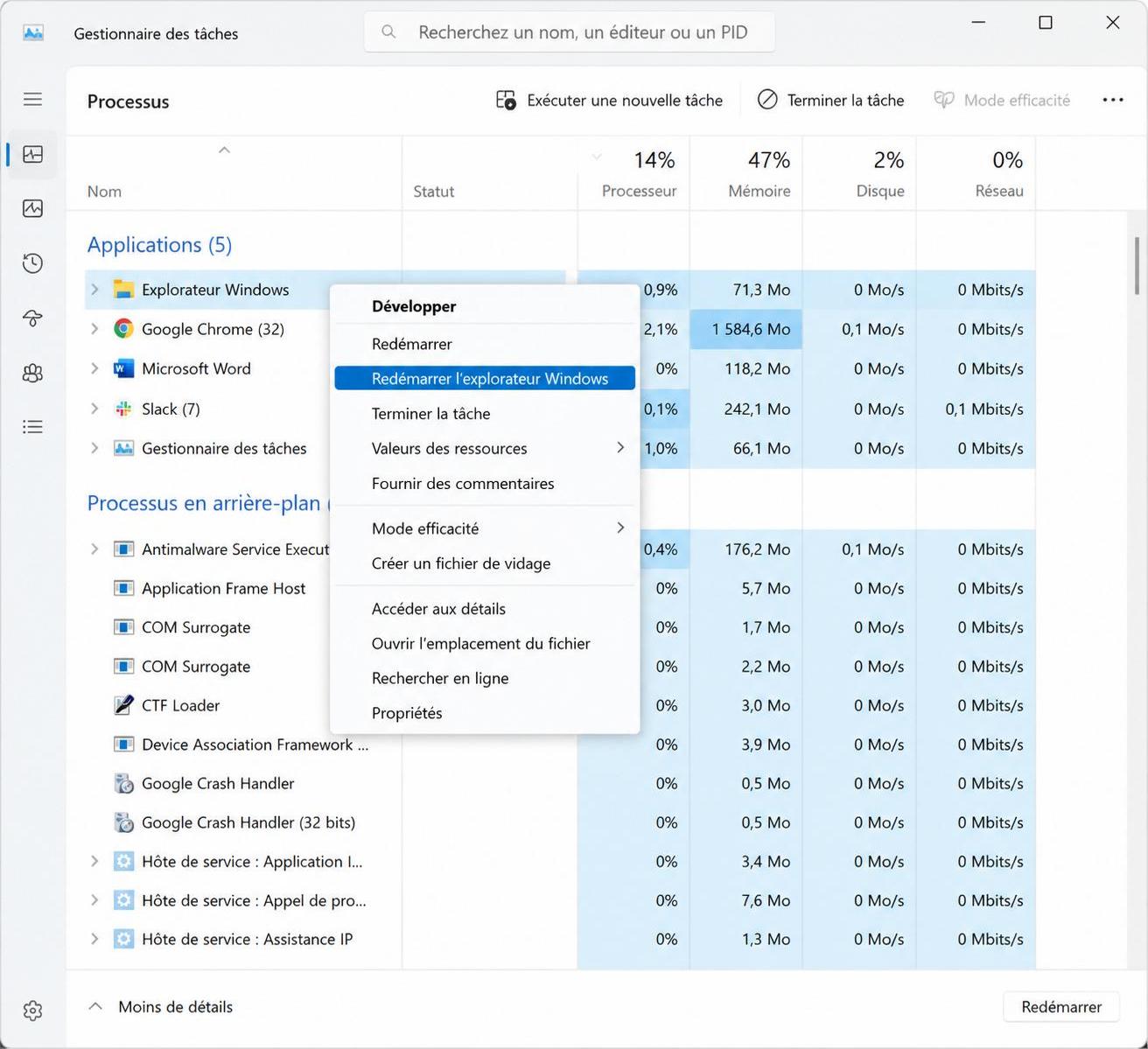The height and width of the screenshot is (1049, 1148).
Task: Click the Application Frame Host icon
Action: (123, 588)
